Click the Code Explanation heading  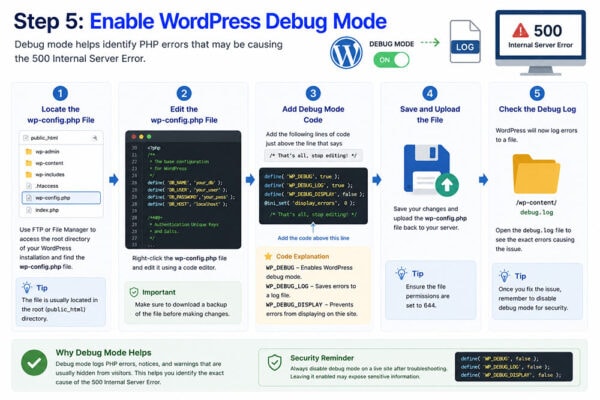click(x=302, y=256)
